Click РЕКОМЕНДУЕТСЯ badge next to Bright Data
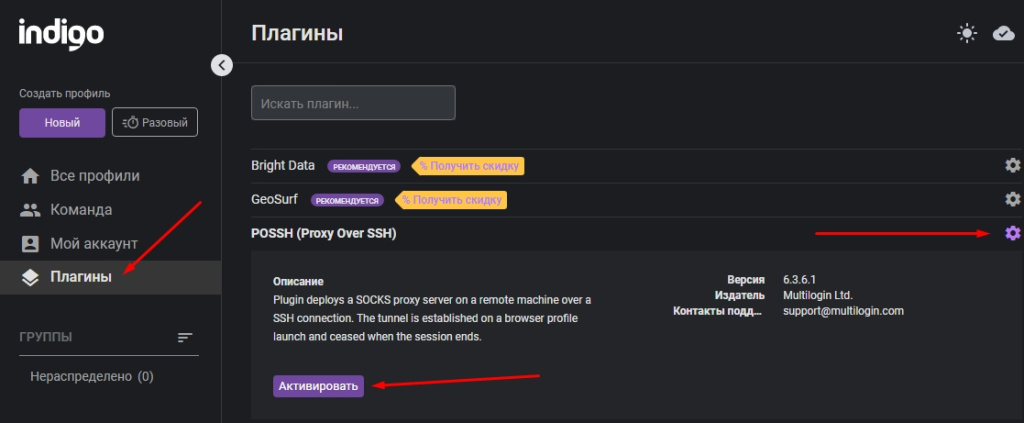 point(364,166)
